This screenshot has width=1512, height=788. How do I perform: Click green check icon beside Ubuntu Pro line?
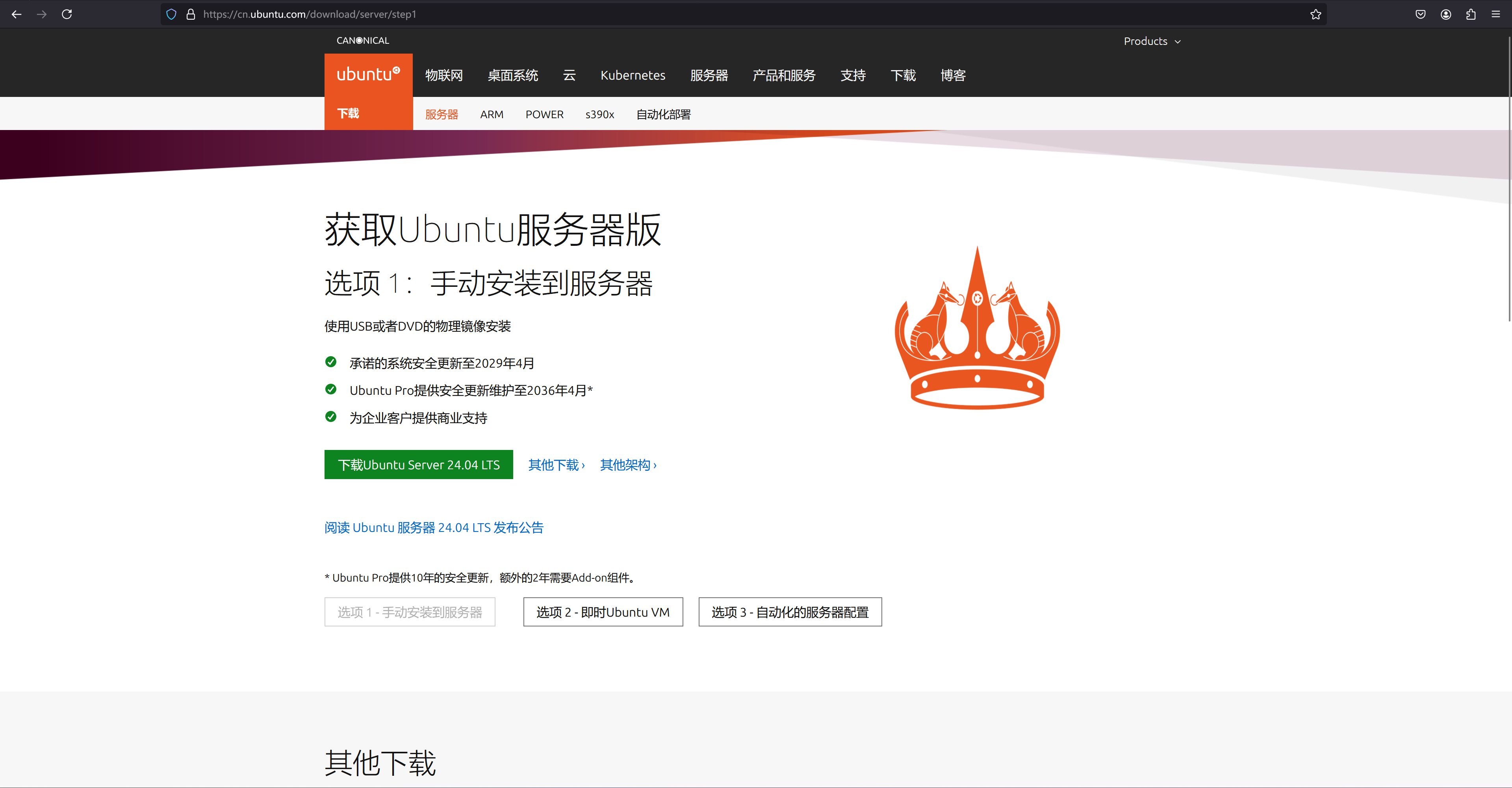(331, 389)
